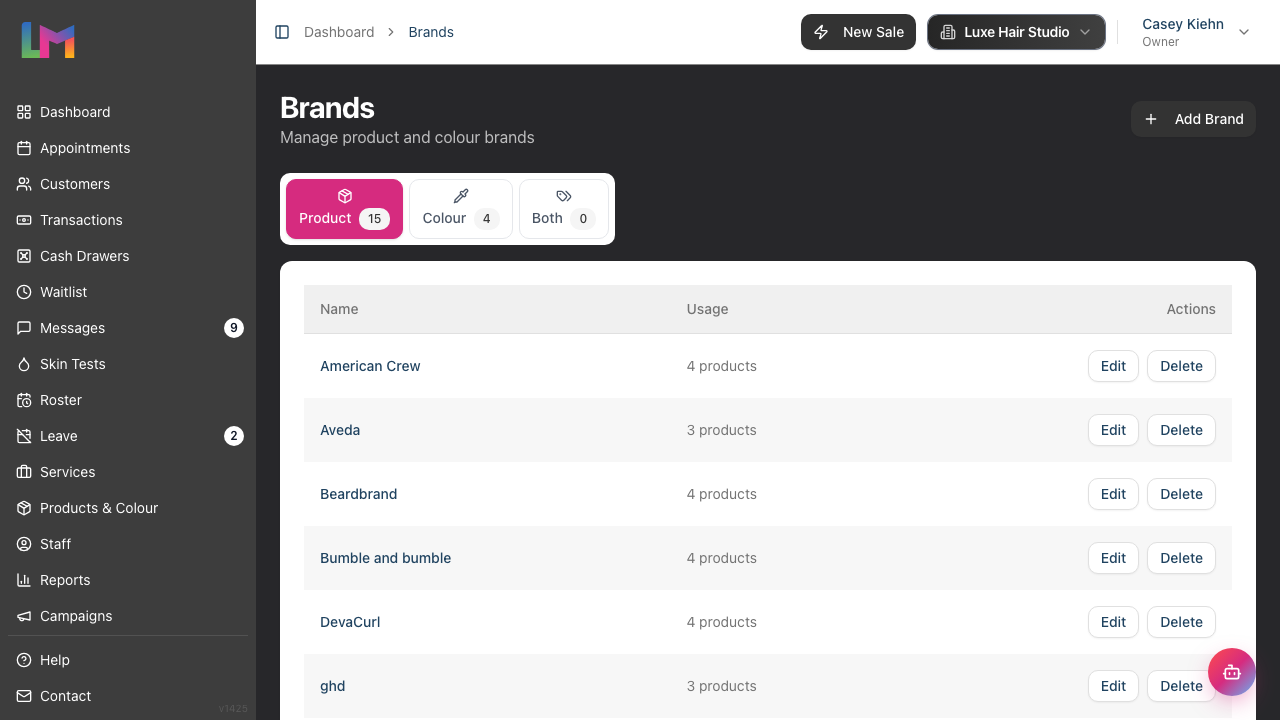Click the Transactions banknote icon

(x=24, y=220)
